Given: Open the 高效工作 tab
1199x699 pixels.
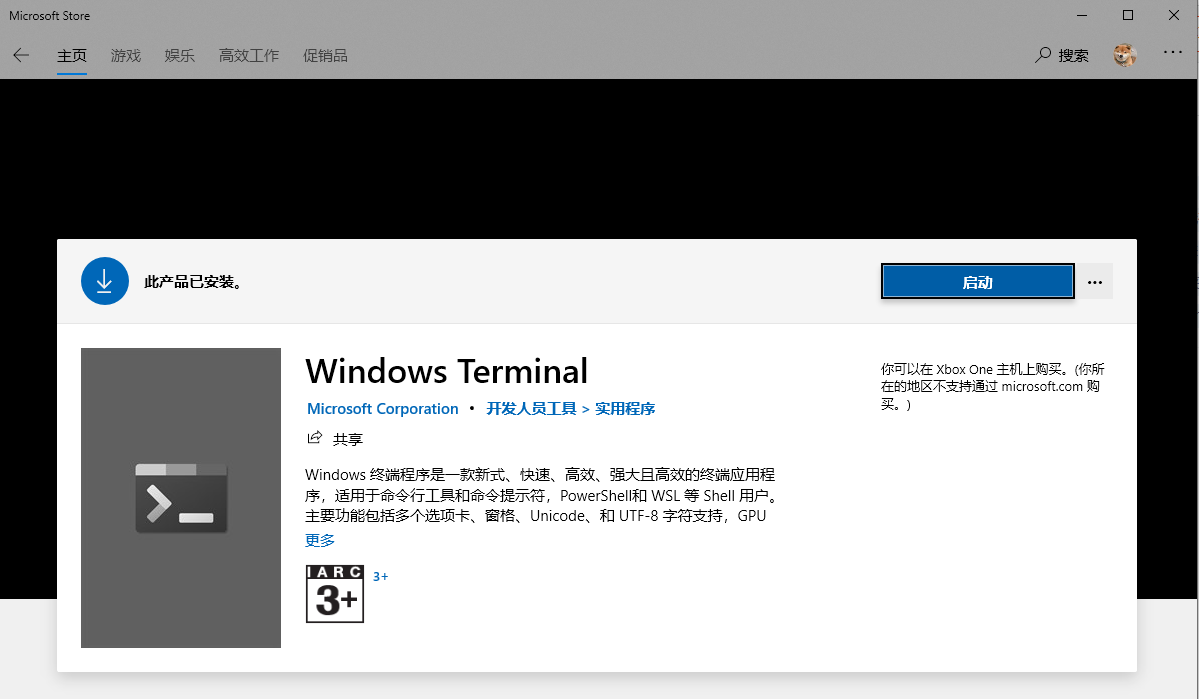Looking at the screenshot, I should point(249,56).
